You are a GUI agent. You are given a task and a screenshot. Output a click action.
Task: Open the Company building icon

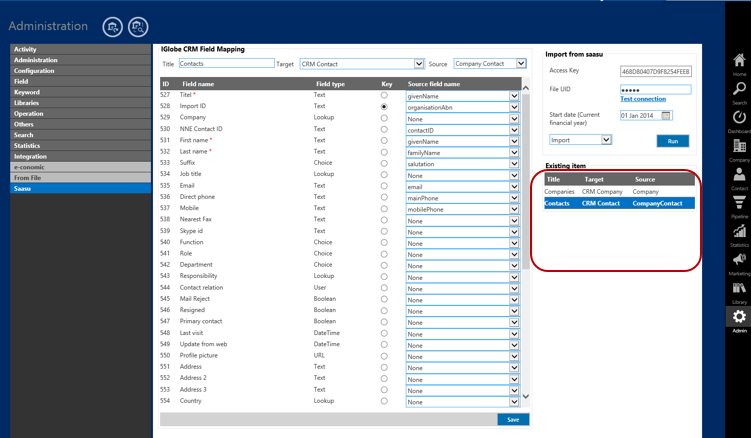pos(739,146)
